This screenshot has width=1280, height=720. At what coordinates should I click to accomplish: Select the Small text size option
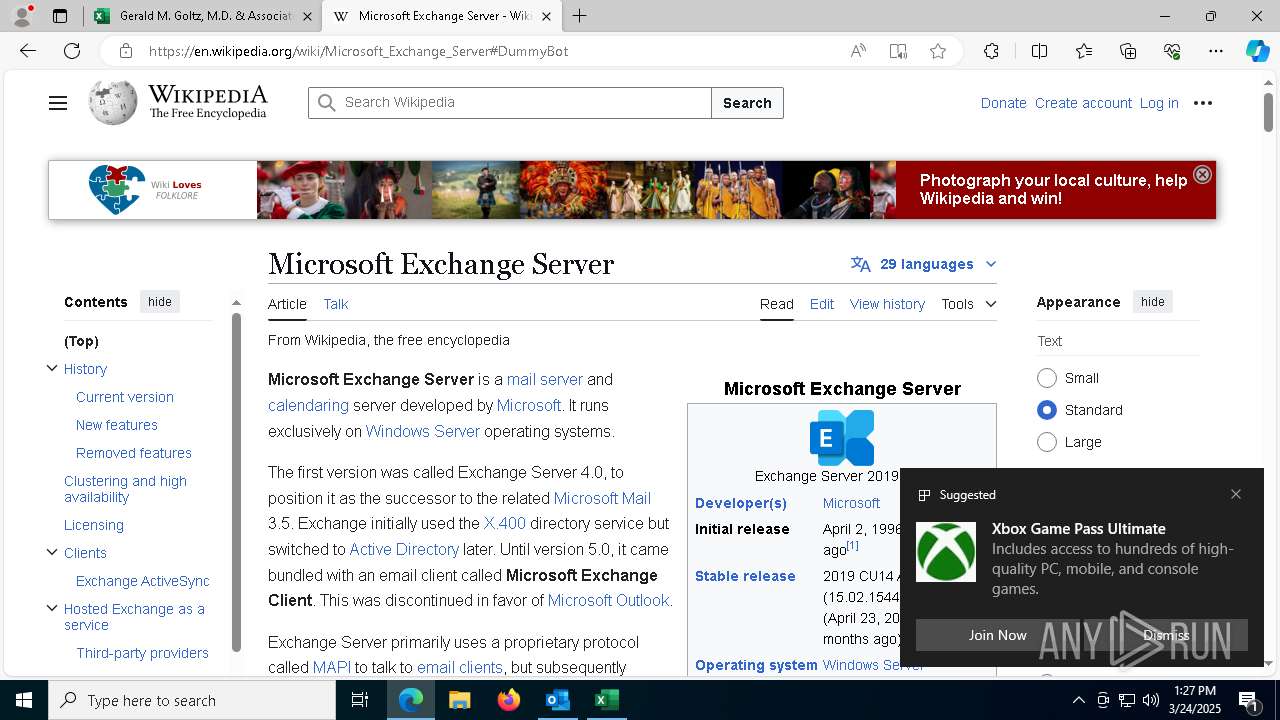click(1047, 378)
